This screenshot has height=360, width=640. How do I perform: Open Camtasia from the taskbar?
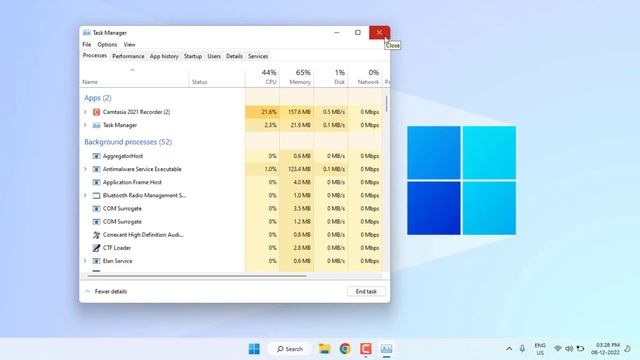click(x=366, y=349)
